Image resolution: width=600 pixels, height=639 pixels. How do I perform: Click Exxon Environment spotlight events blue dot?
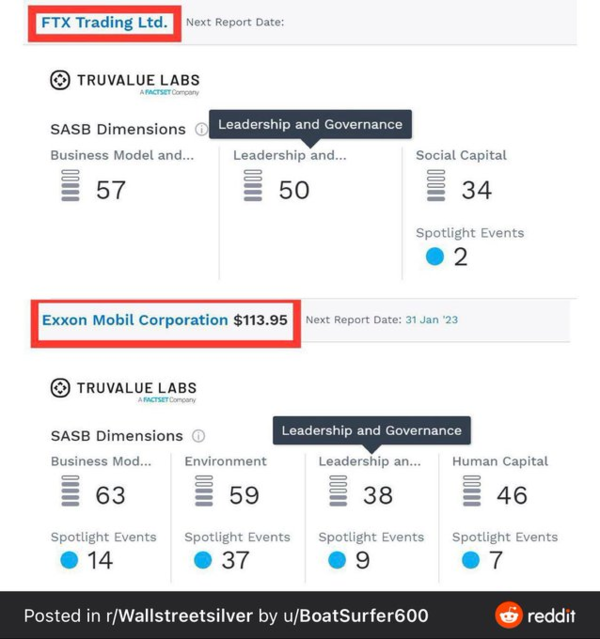click(203, 561)
